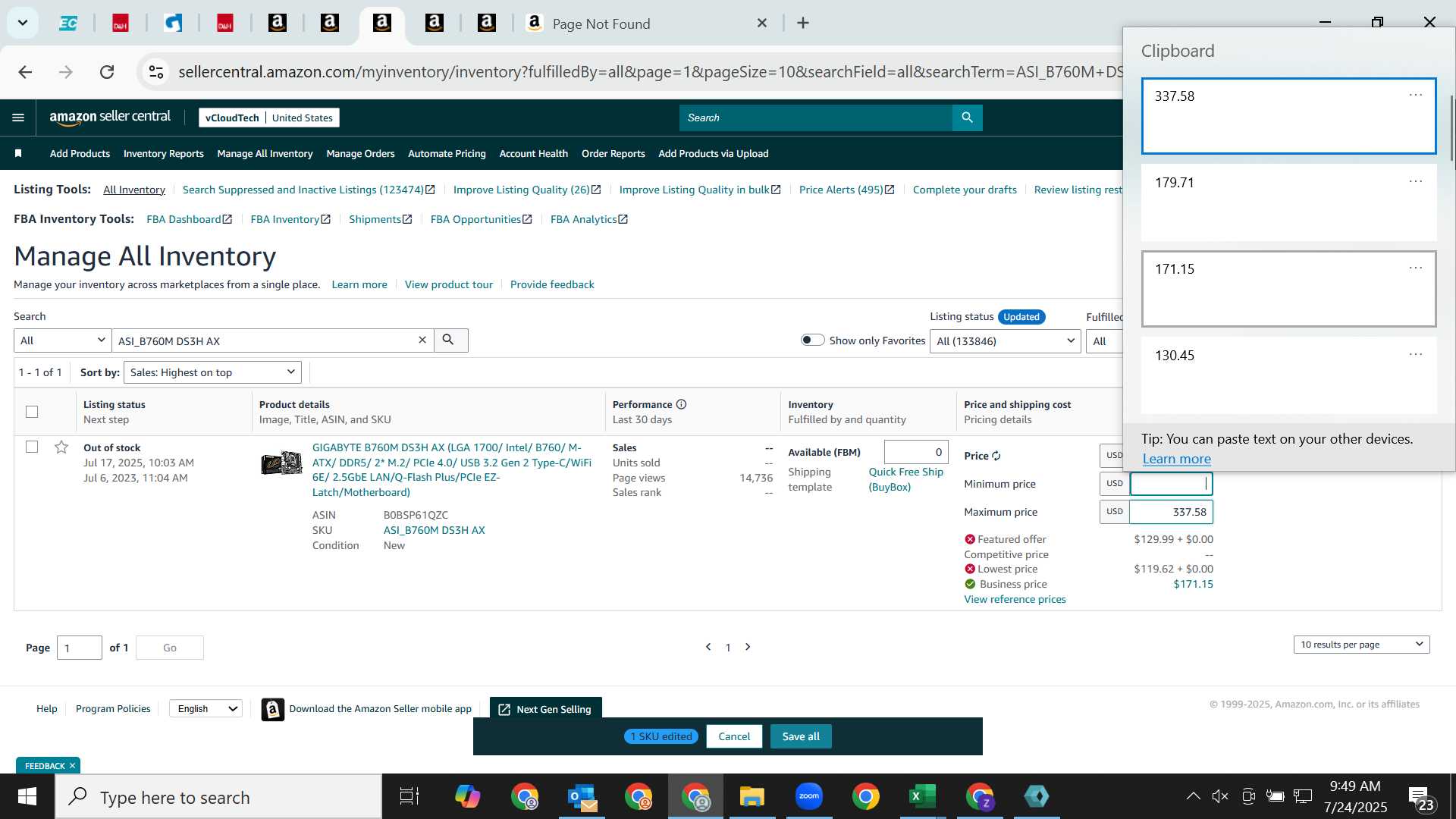Open View reference prices link

point(1015,599)
